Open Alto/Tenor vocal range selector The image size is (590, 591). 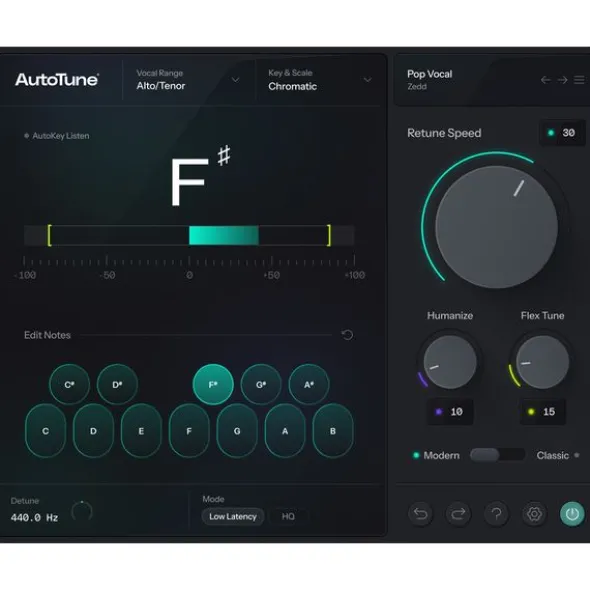[x=161, y=86]
